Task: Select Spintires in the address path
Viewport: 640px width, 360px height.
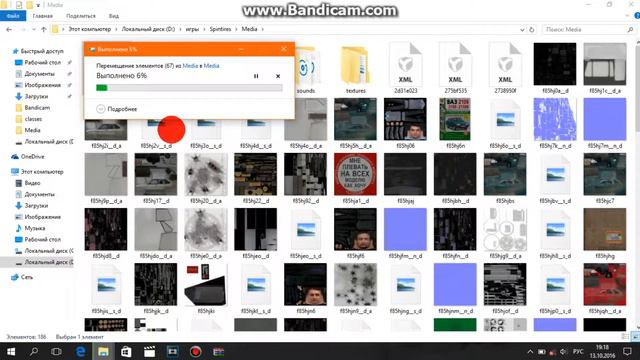Action: pyautogui.click(x=220, y=29)
